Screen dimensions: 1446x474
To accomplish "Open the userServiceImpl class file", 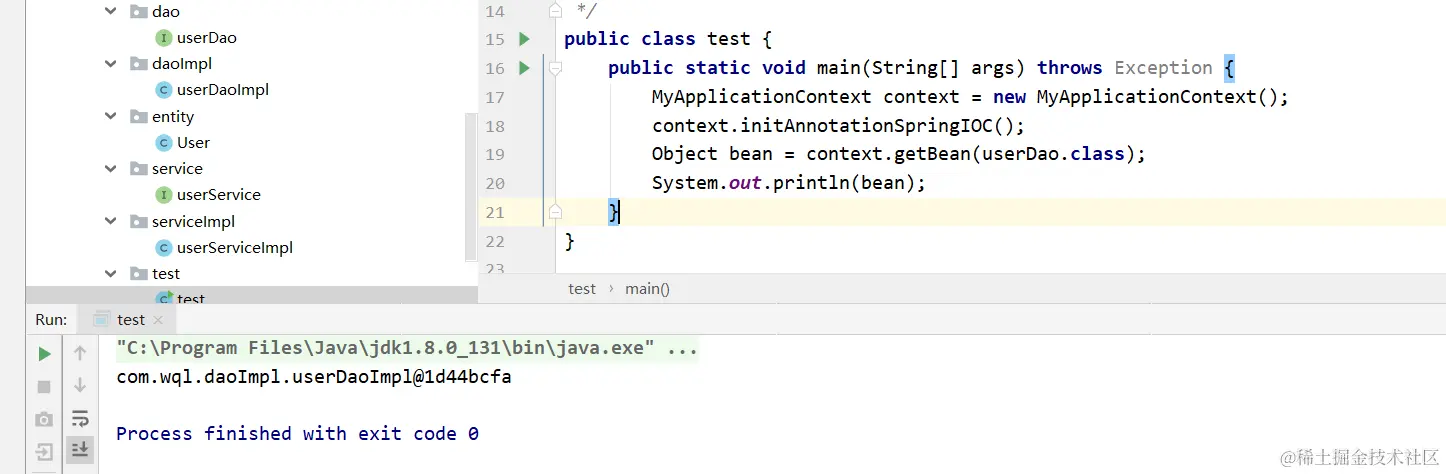I will click(x=234, y=247).
